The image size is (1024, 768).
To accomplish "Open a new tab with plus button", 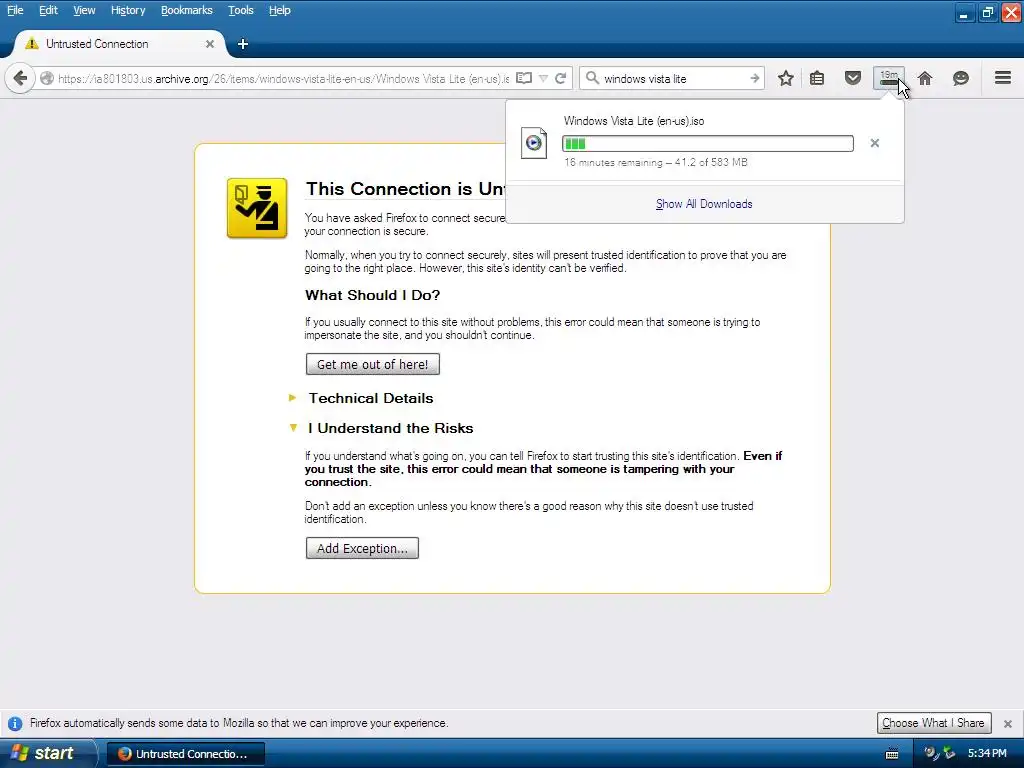I will (x=243, y=44).
